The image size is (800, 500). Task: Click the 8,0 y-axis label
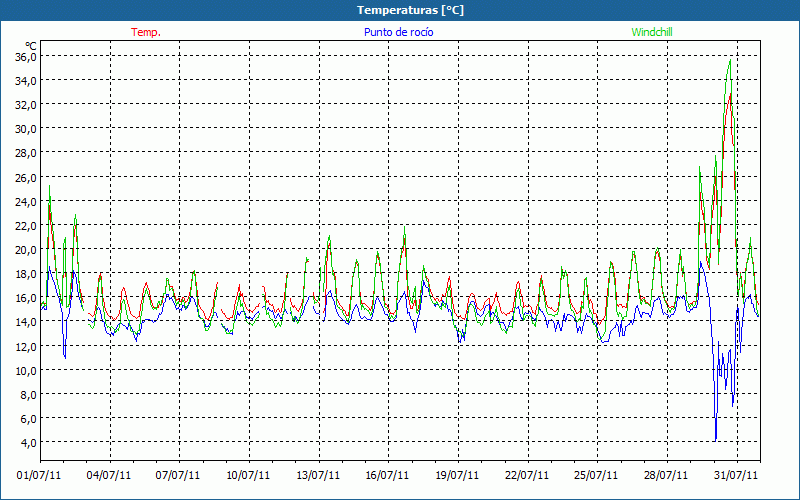pyautogui.click(x=28, y=394)
